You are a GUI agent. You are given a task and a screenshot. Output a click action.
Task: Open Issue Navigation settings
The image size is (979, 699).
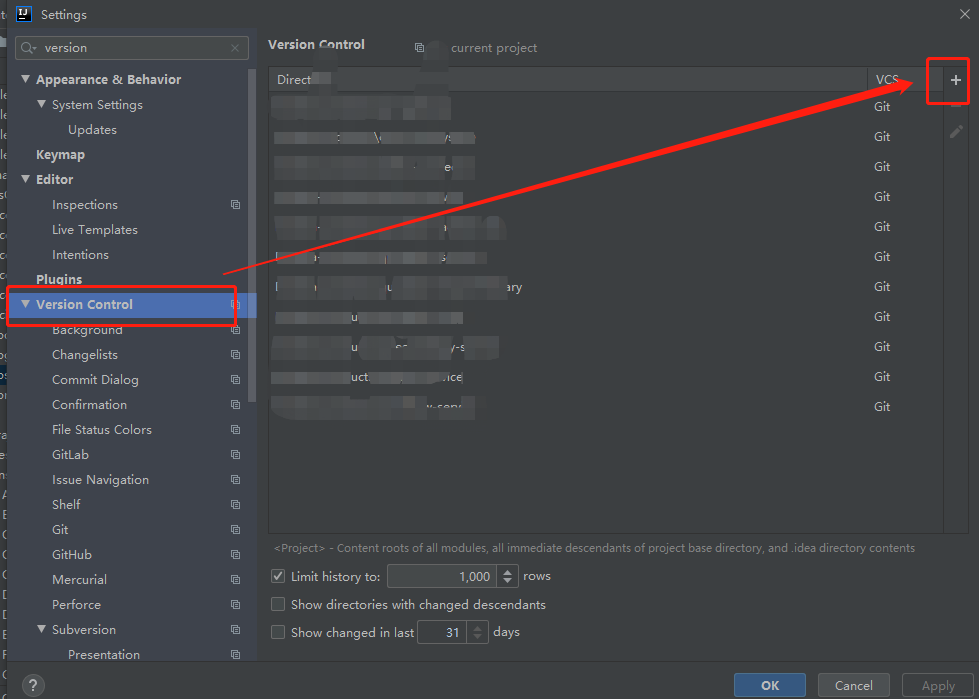(x=101, y=479)
